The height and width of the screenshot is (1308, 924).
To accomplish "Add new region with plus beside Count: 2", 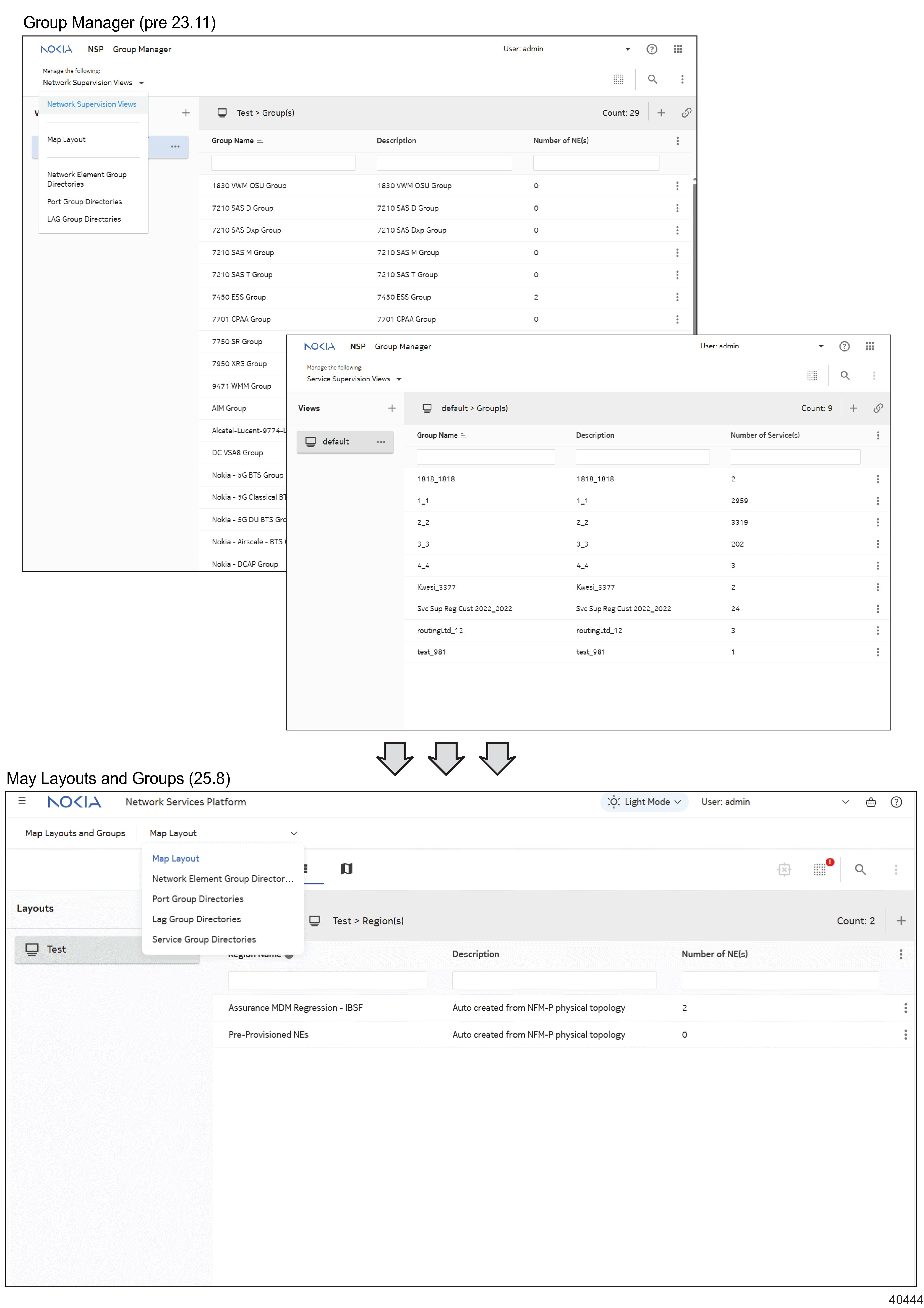I will point(901,921).
